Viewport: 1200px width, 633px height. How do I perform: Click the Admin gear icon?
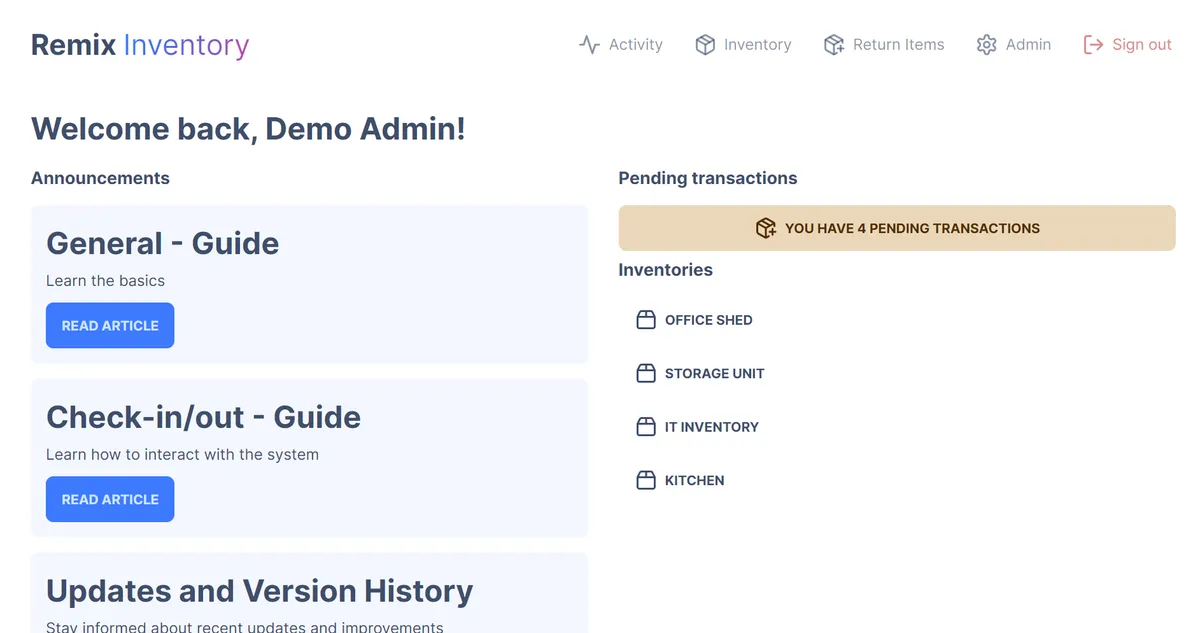click(987, 45)
